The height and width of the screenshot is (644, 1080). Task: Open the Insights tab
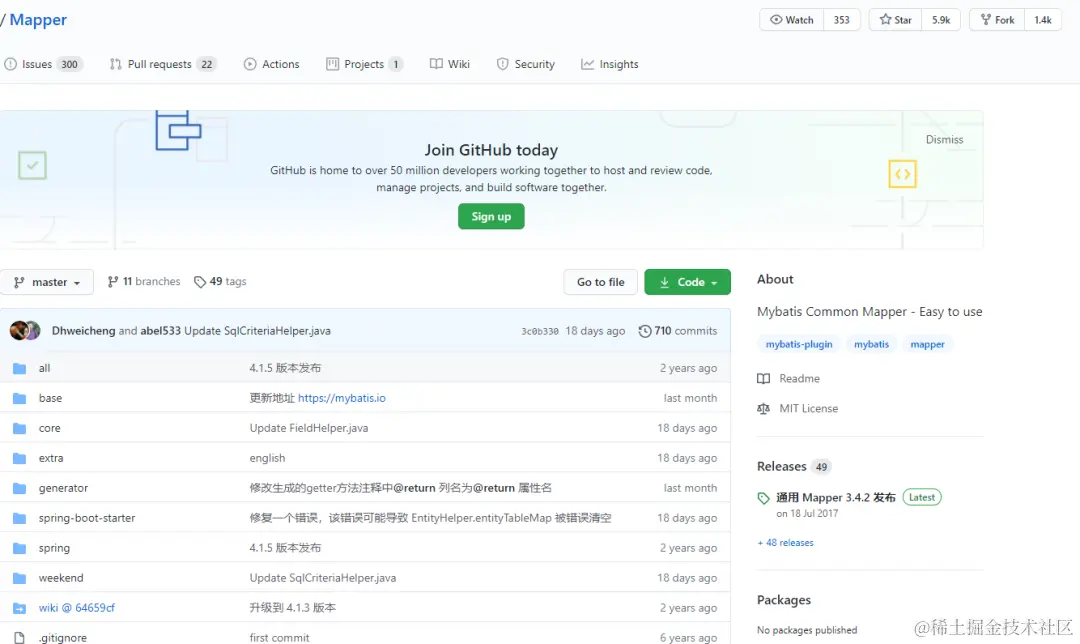(610, 64)
